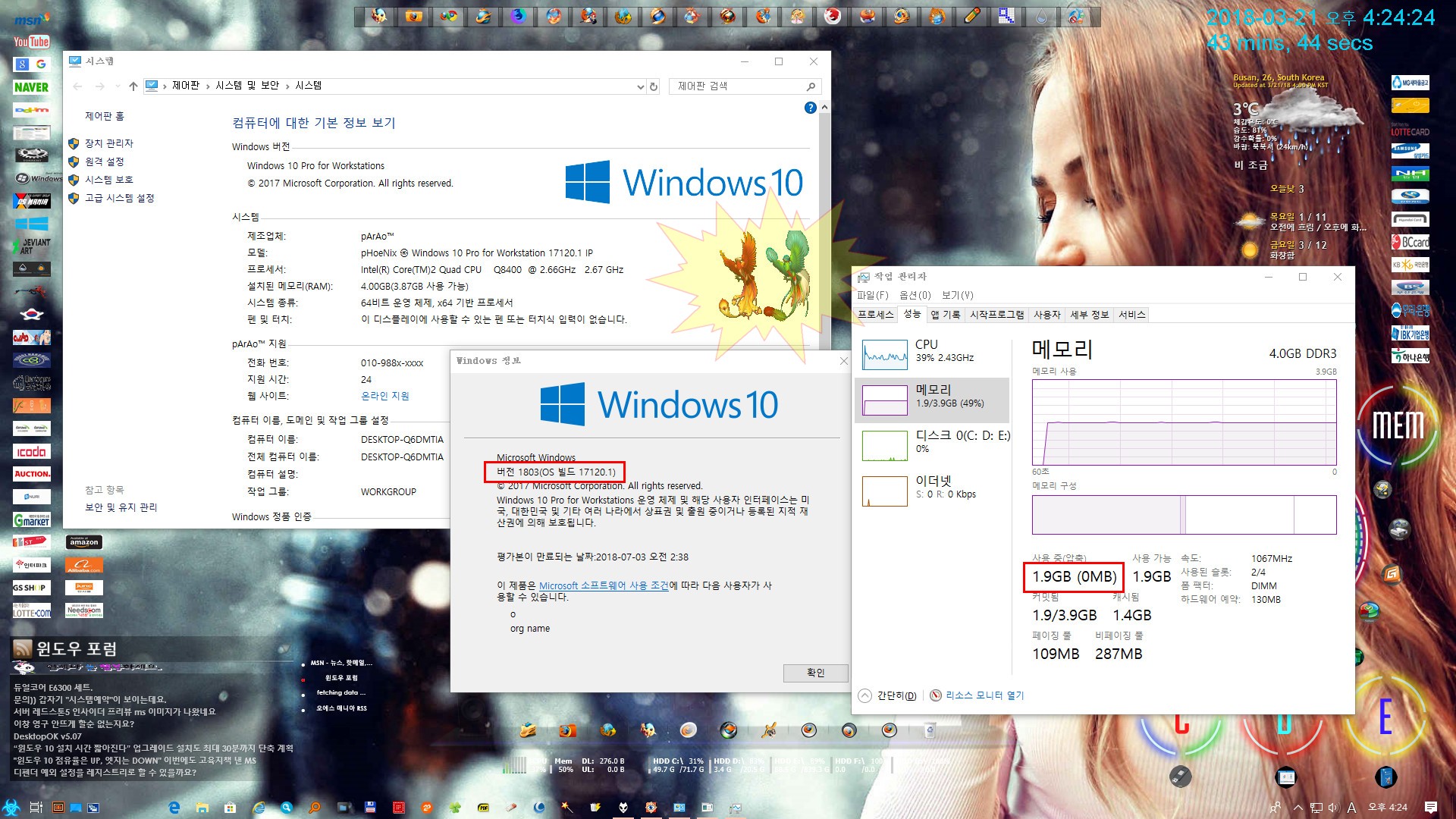Open the DesktopOK v5.07 feed item
This screenshot has height=819, width=1456.
tap(47, 736)
